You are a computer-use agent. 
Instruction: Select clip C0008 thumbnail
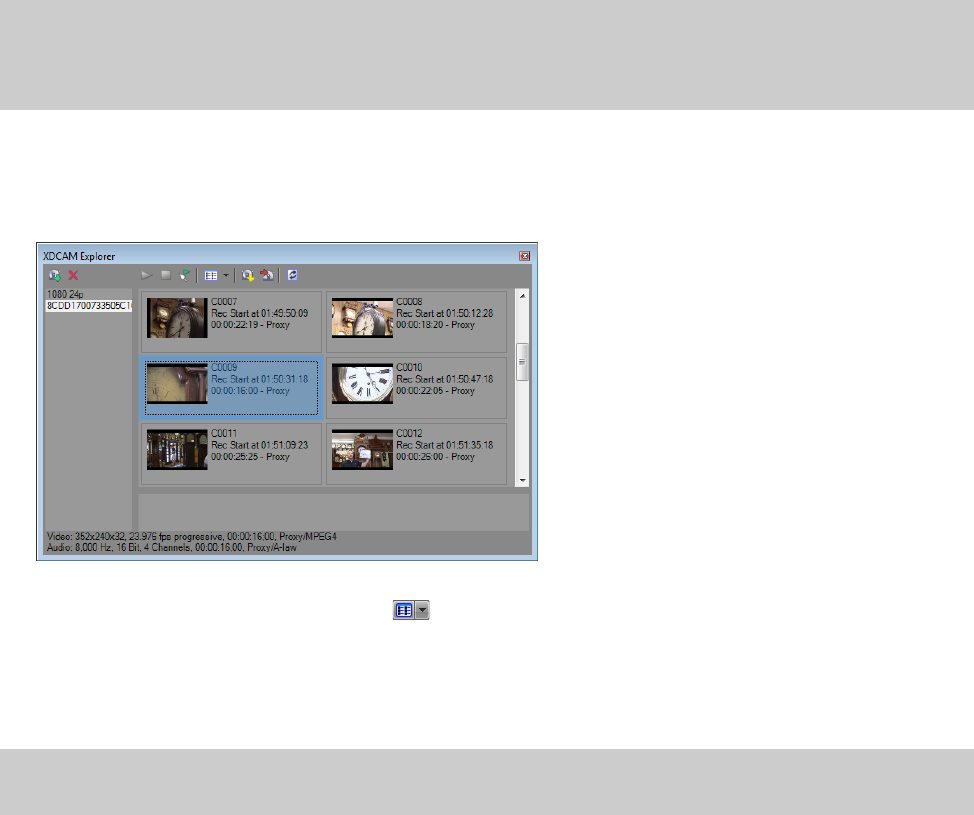pyautogui.click(x=362, y=318)
